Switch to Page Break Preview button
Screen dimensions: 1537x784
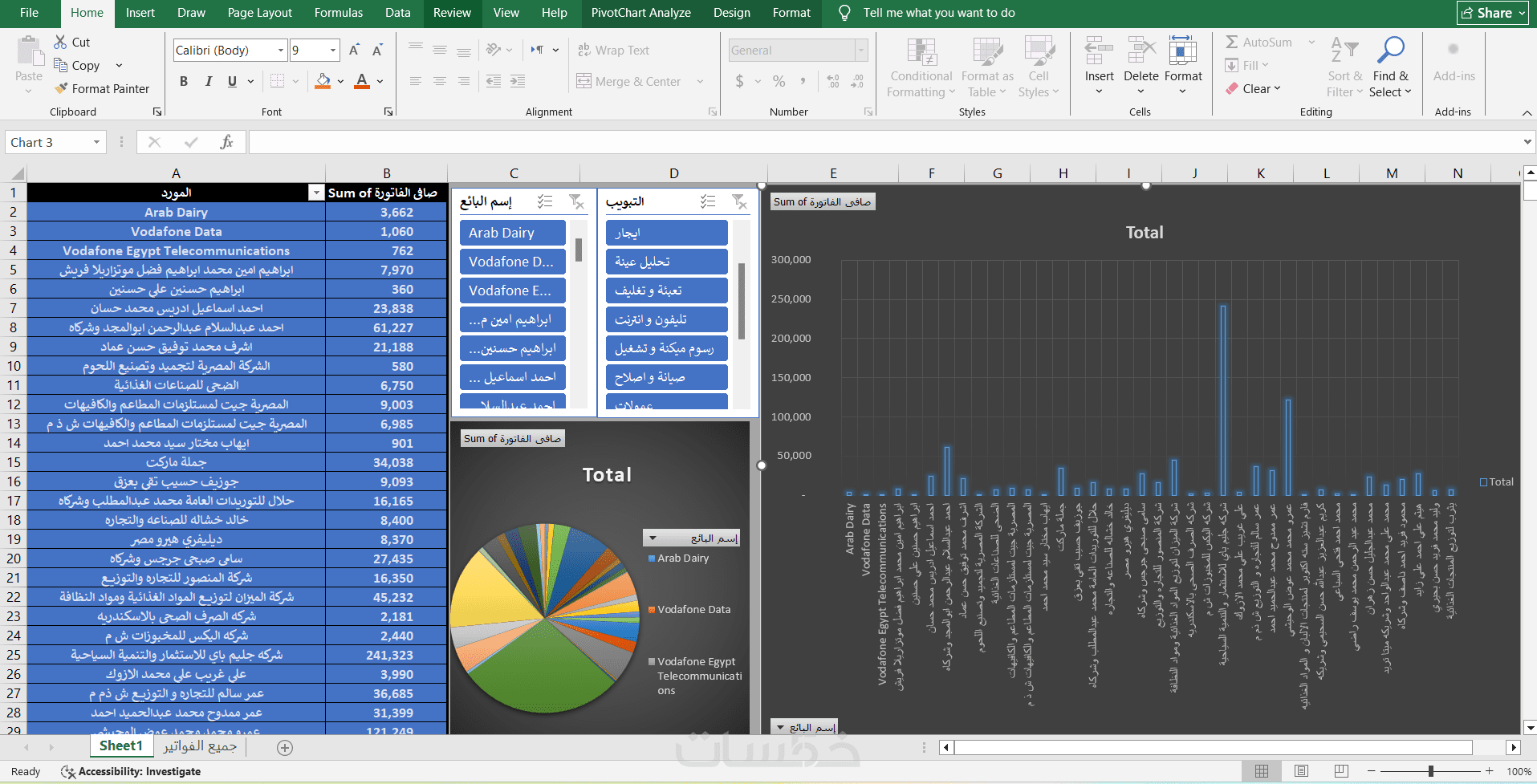pyautogui.click(x=1341, y=771)
